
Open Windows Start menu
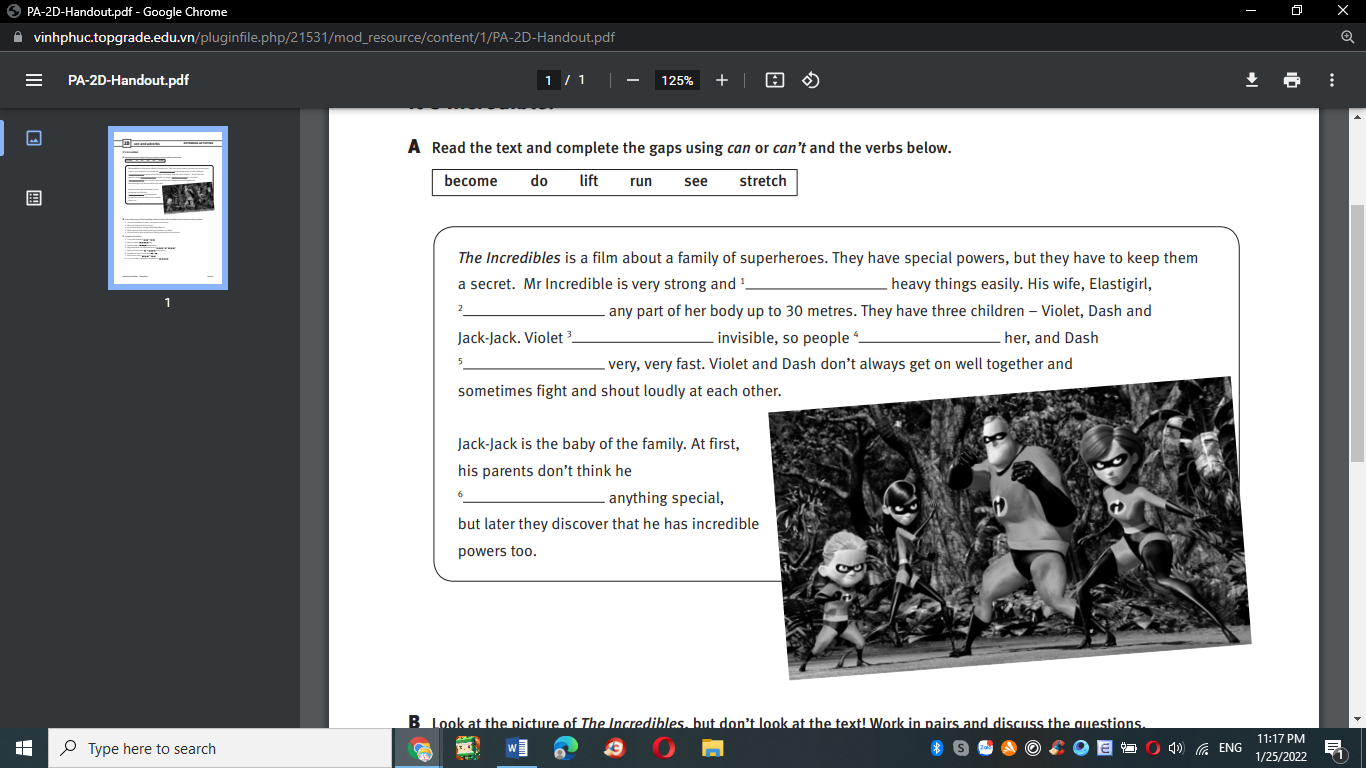[24, 748]
